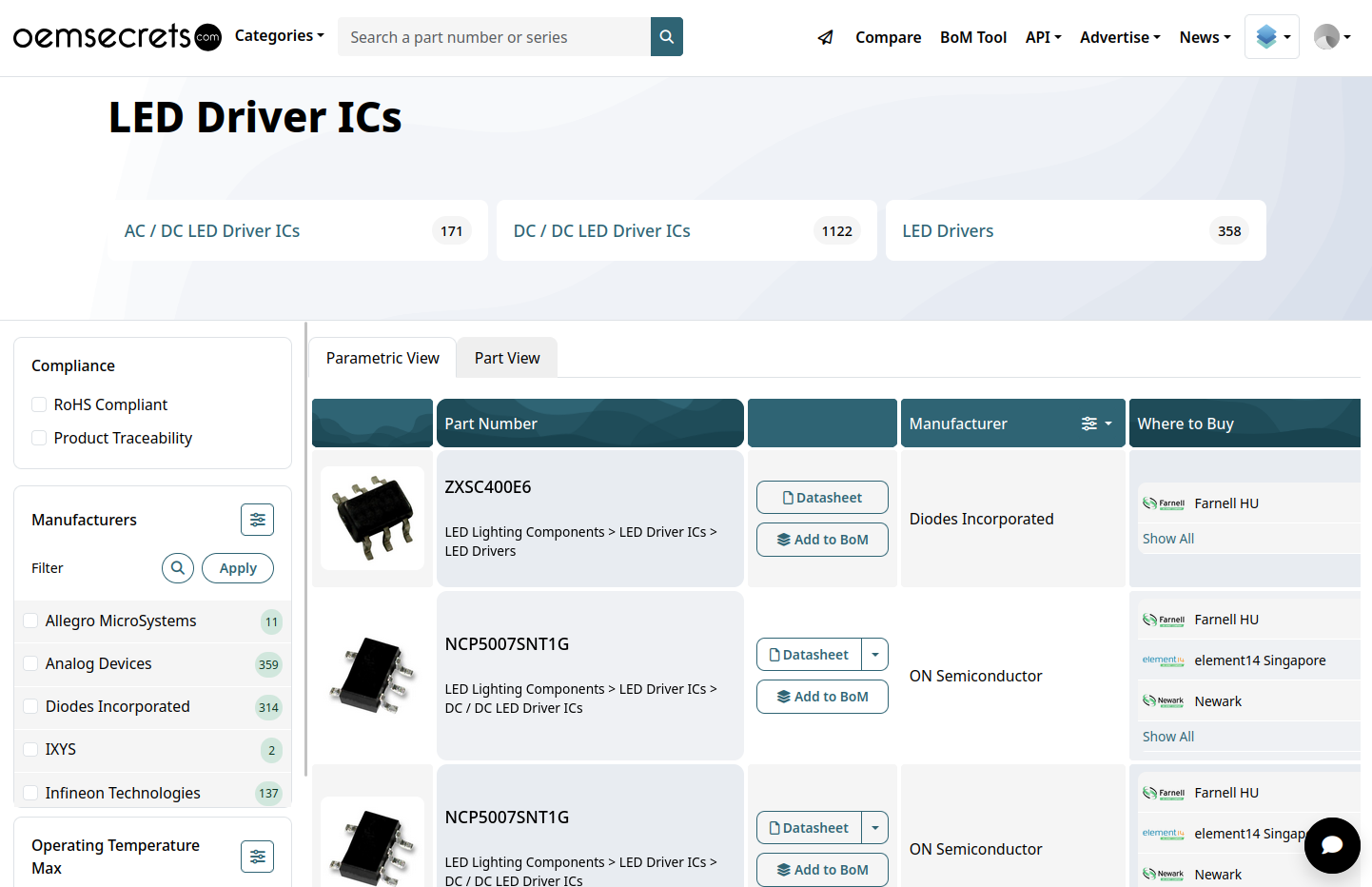Image resolution: width=1372 pixels, height=887 pixels.
Task: Open the BoM Tool menu item
Action: pyautogui.click(x=972, y=37)
